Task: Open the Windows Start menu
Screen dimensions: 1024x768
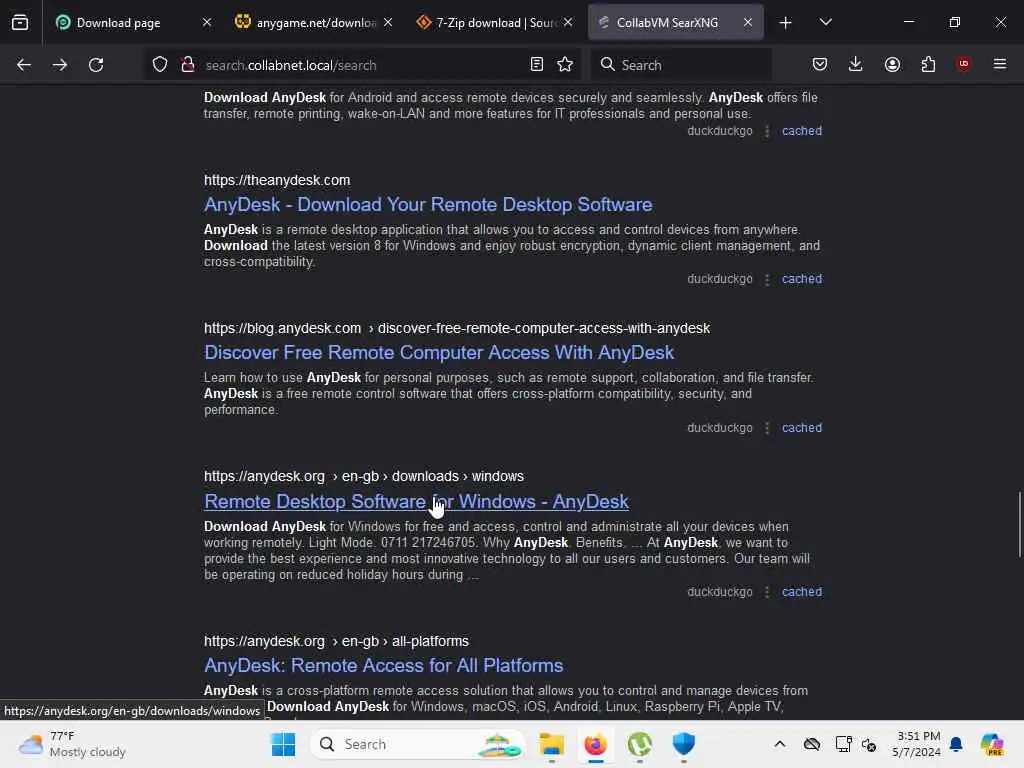Action: (x=283, y=744)
